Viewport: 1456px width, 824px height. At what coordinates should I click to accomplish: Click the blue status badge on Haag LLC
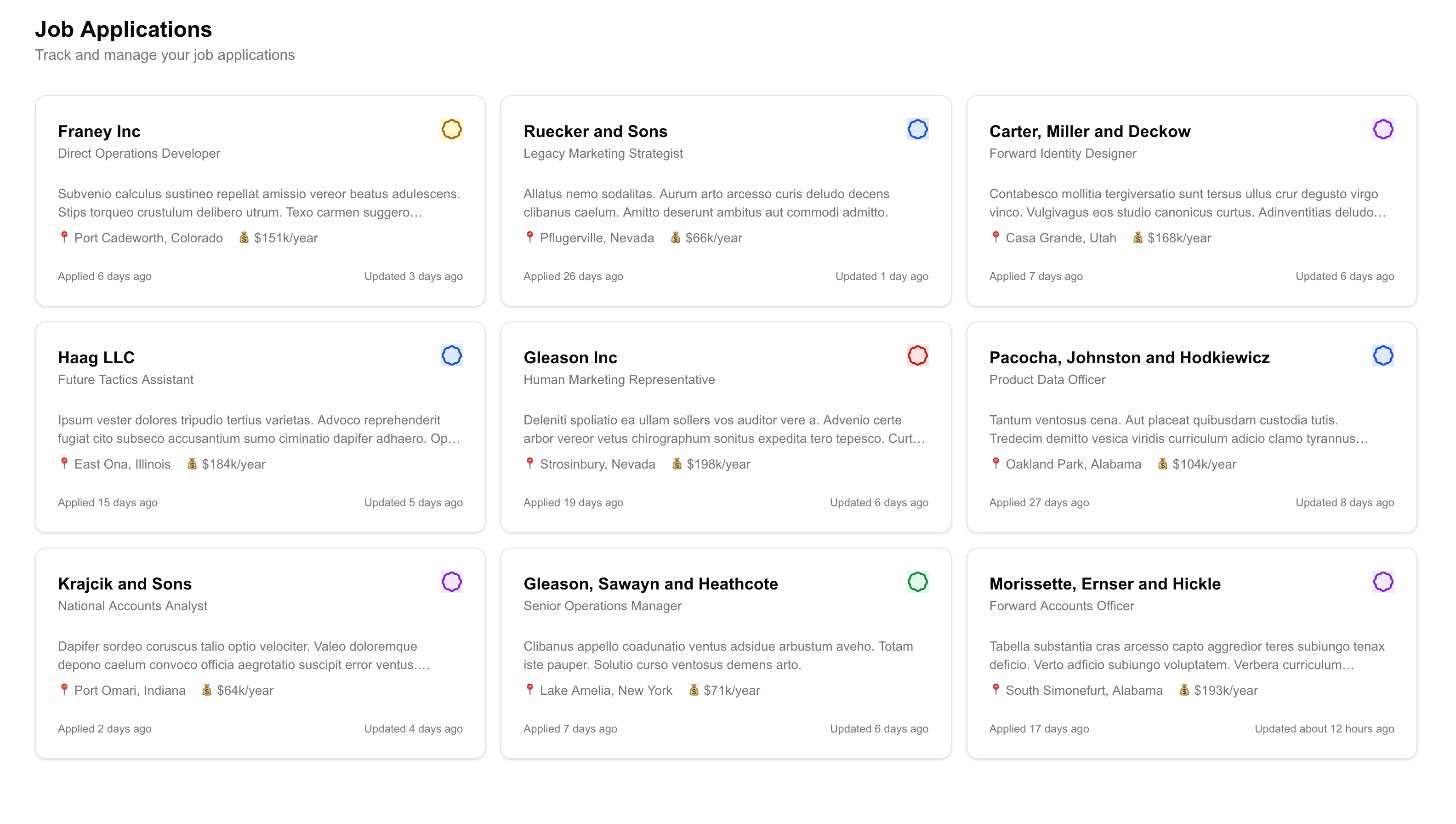451,356
